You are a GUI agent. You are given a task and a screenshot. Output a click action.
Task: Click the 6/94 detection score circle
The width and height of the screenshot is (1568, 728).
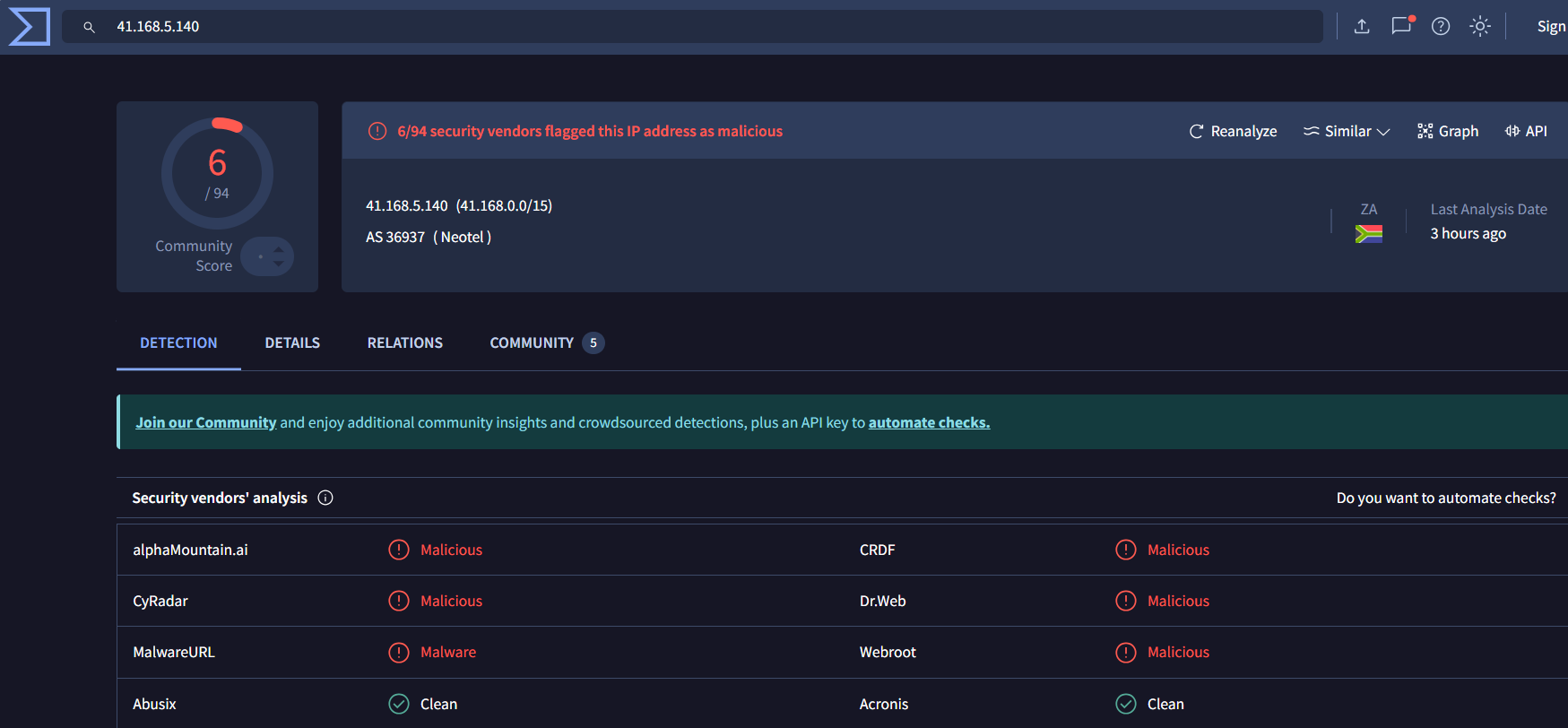tap(217, 173)
